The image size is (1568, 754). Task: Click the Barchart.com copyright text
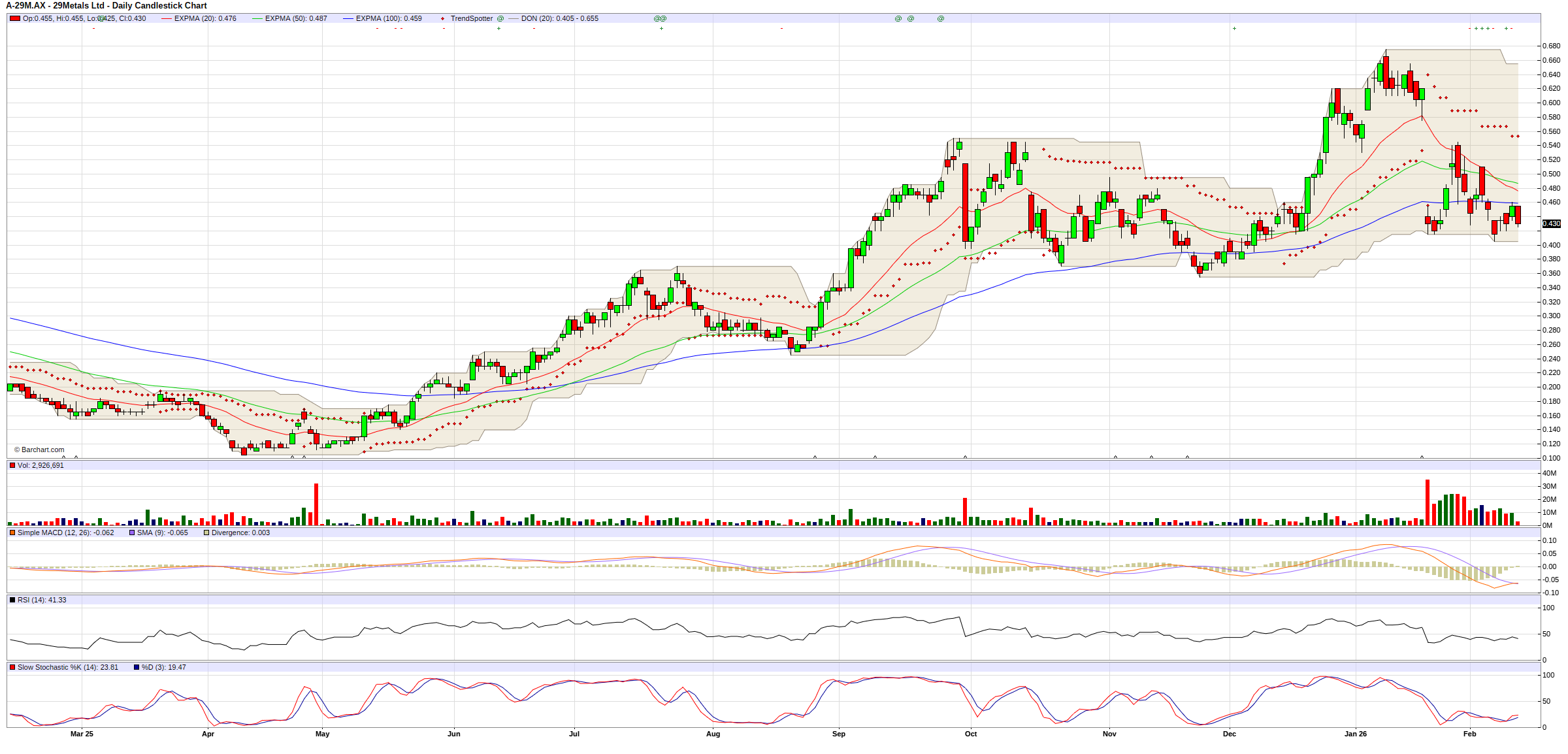coord(39,450)
